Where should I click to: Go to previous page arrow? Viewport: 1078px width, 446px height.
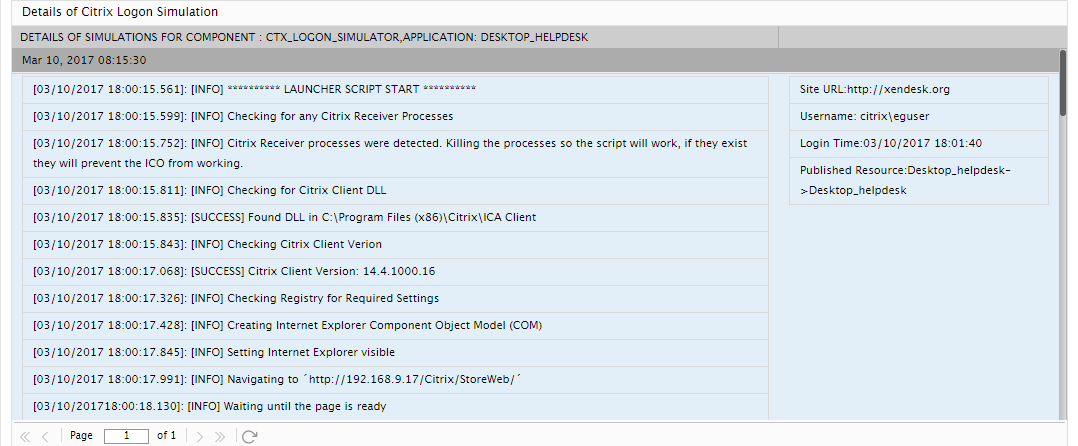click(x=45, y=436)
